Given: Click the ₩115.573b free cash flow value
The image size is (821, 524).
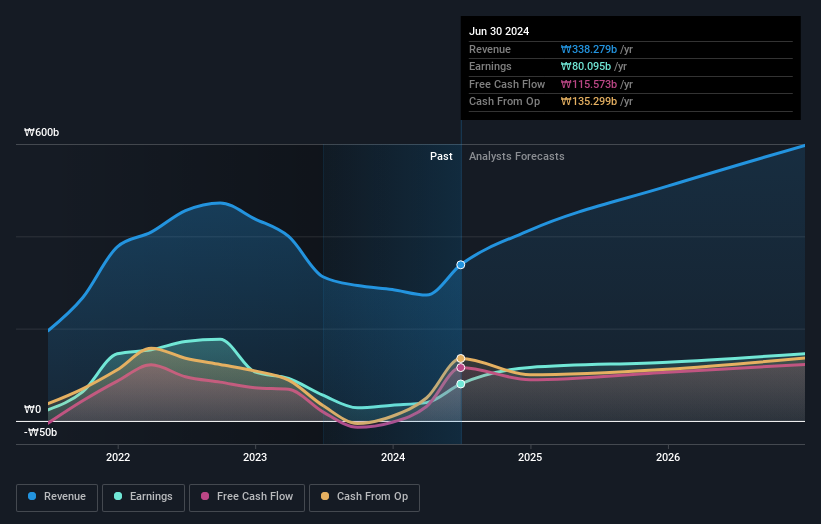Looking at the screenshot, I should pyautogui.click(x=589, y=84).
